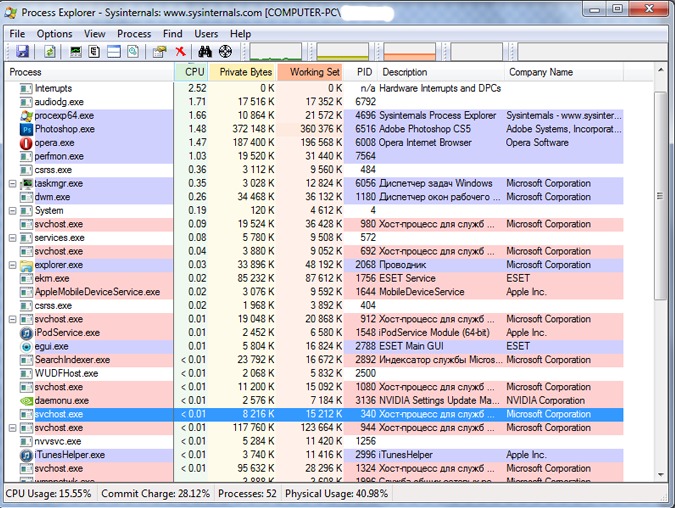
Task: Sort by the Private Bytes column header
Action: (x=245, y=72)
